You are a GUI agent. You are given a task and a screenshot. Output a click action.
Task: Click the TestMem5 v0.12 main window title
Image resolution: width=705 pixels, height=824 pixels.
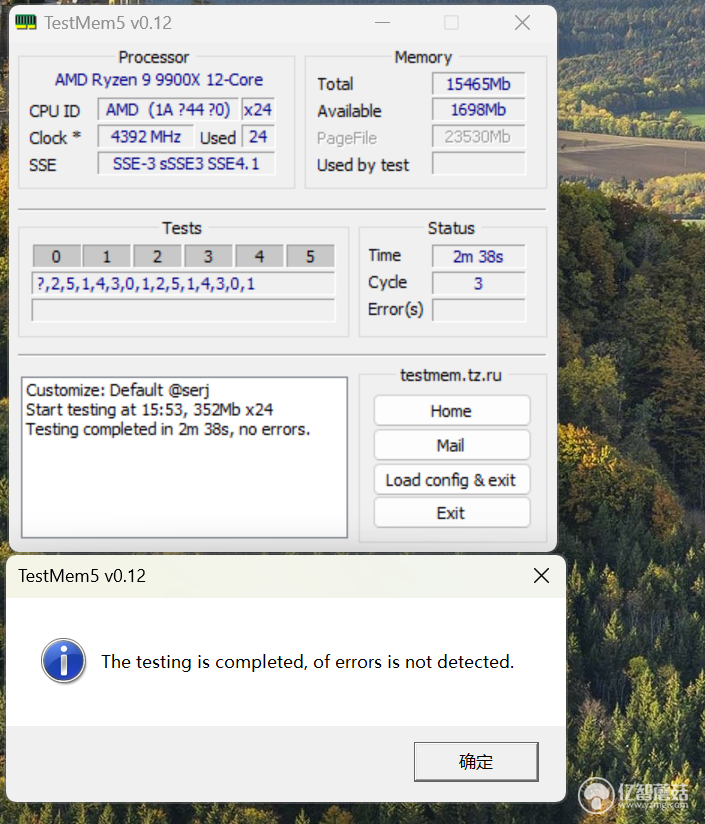(108, 23)
